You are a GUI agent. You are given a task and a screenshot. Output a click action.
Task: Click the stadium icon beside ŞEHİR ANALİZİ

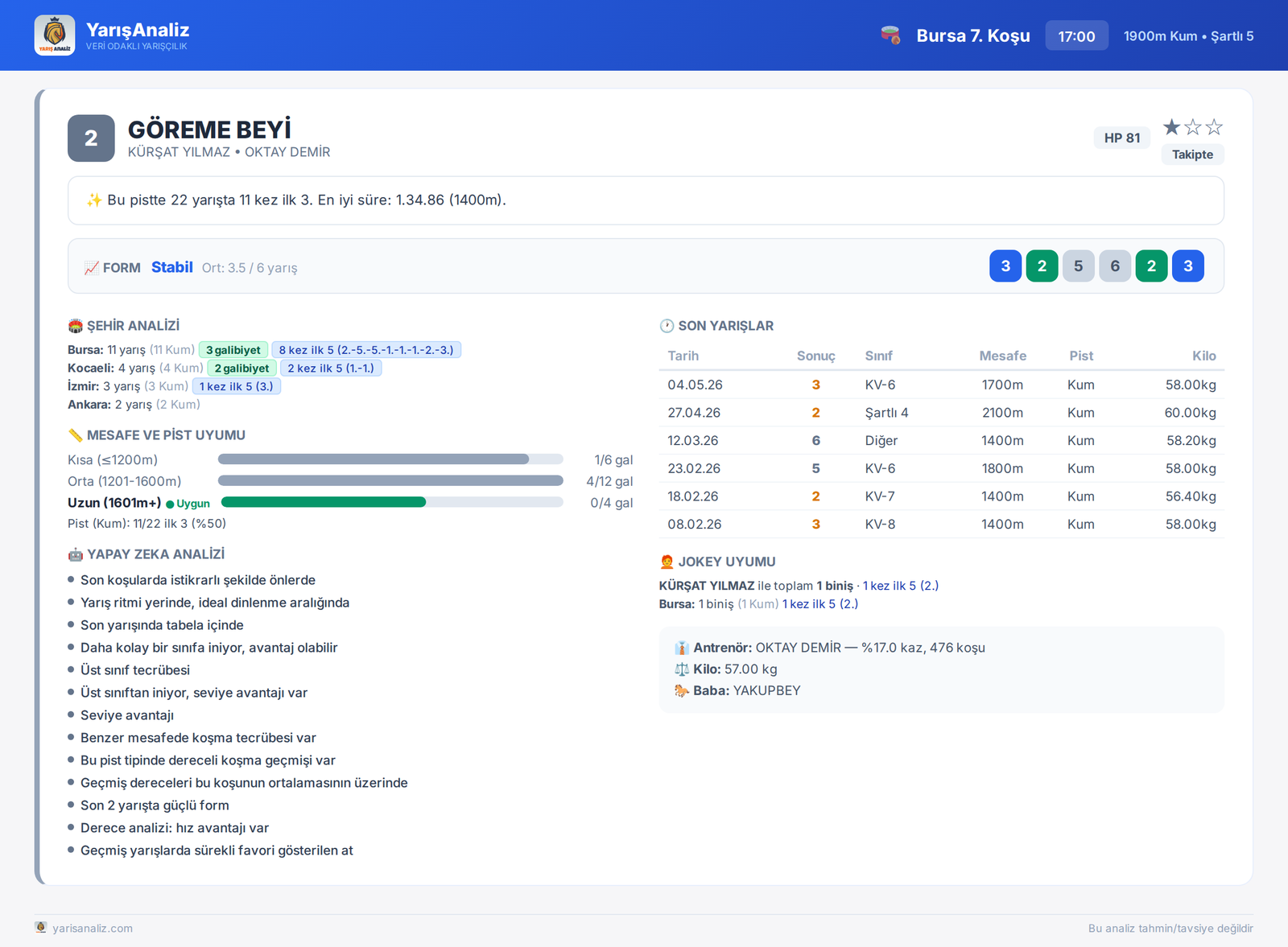point(76,326)
